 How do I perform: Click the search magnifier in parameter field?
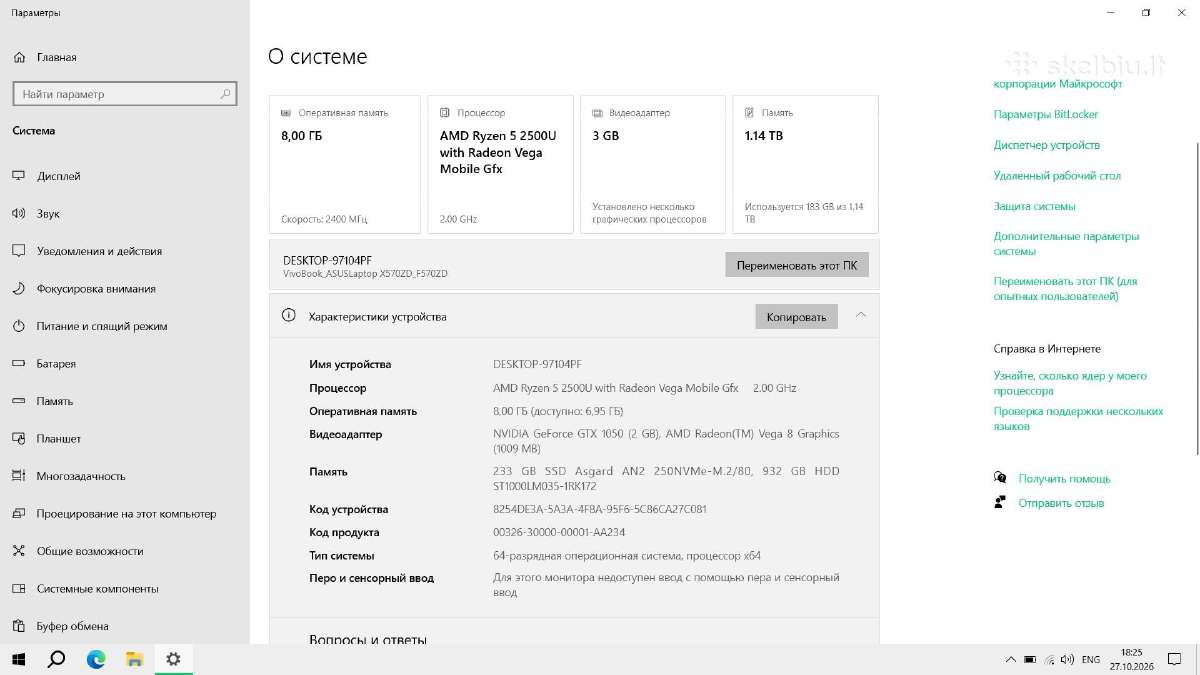point(226,94)
